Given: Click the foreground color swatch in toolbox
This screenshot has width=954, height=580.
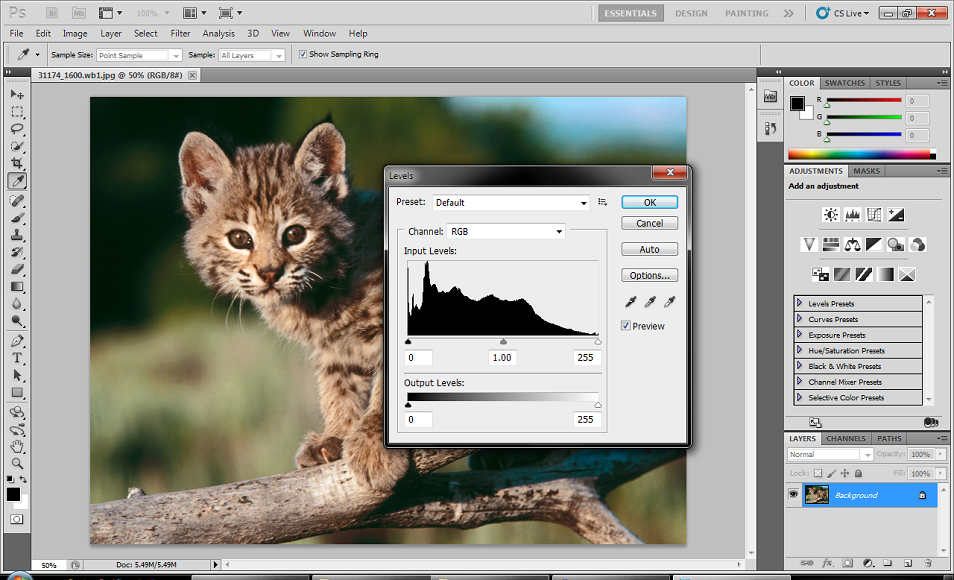Looking at the screenshot, I should 13,495.
